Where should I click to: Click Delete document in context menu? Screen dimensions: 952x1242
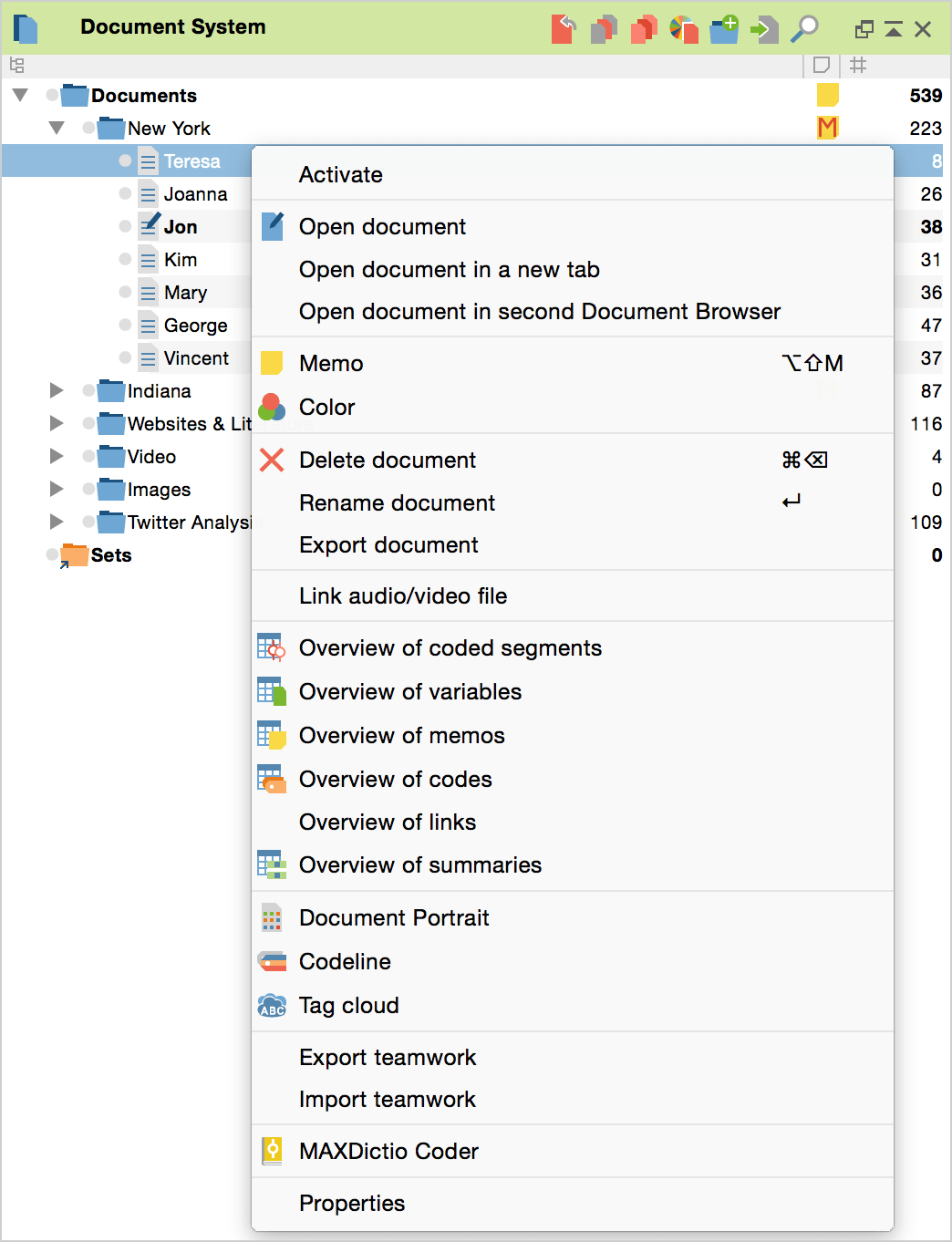pos(387,461)
